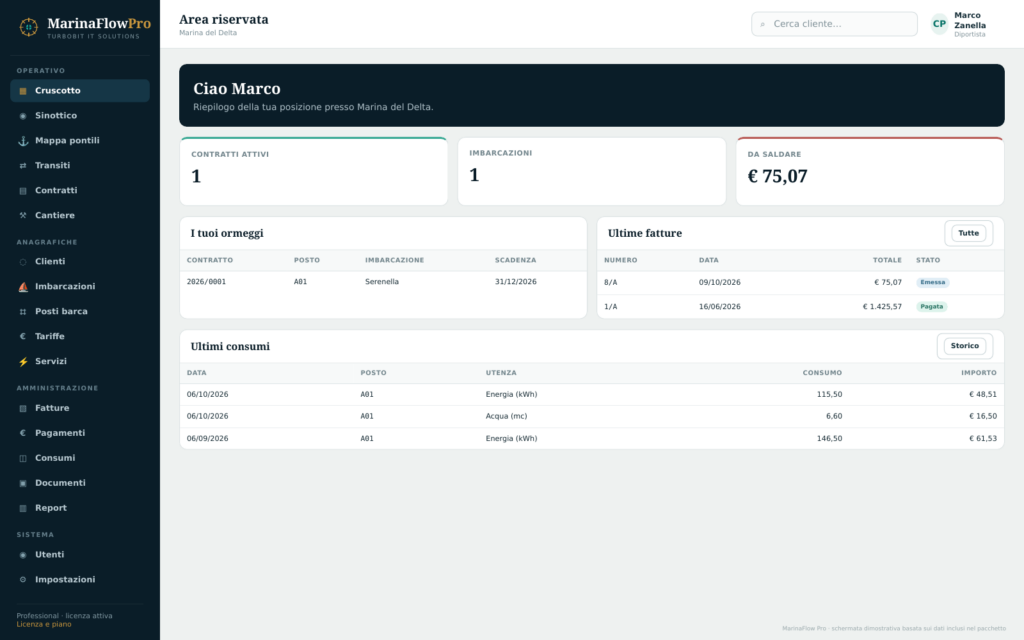Open Impostazioni settings page
The height and width of the screenshot is (640, 1024).
point(80,579)
